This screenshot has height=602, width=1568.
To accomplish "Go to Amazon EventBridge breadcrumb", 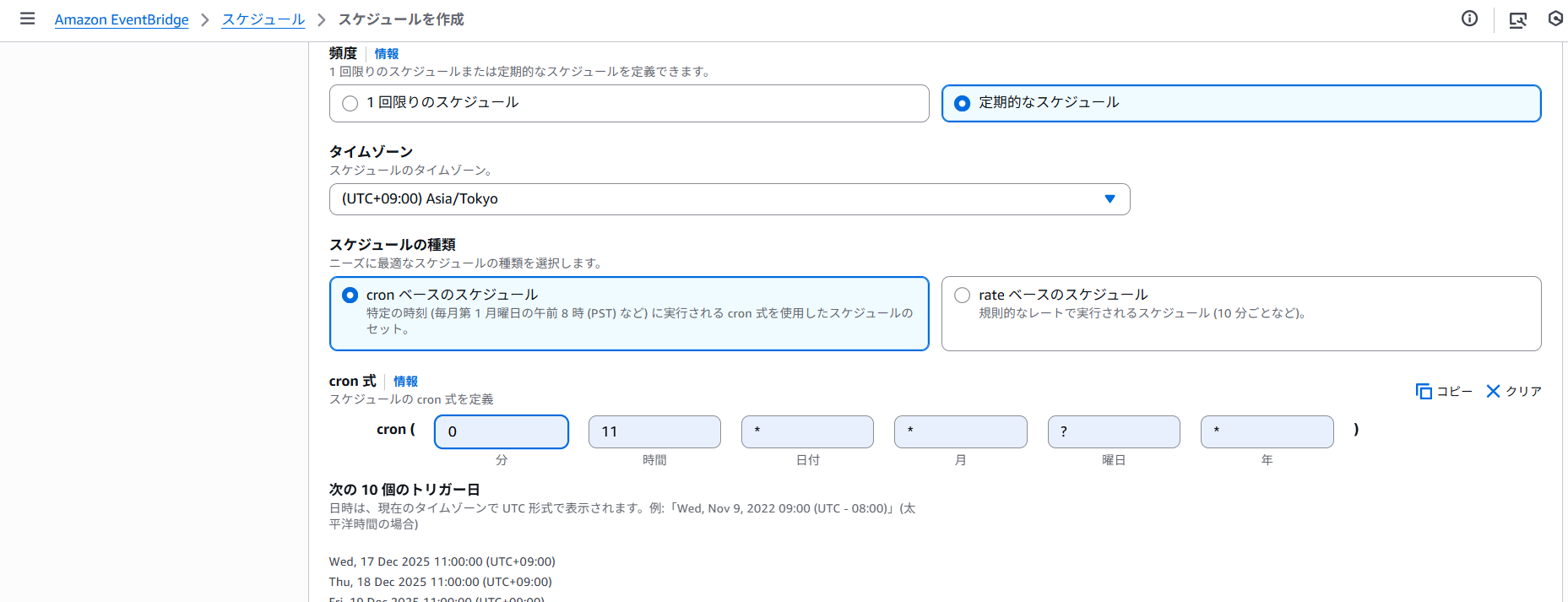I will (122, 19).
